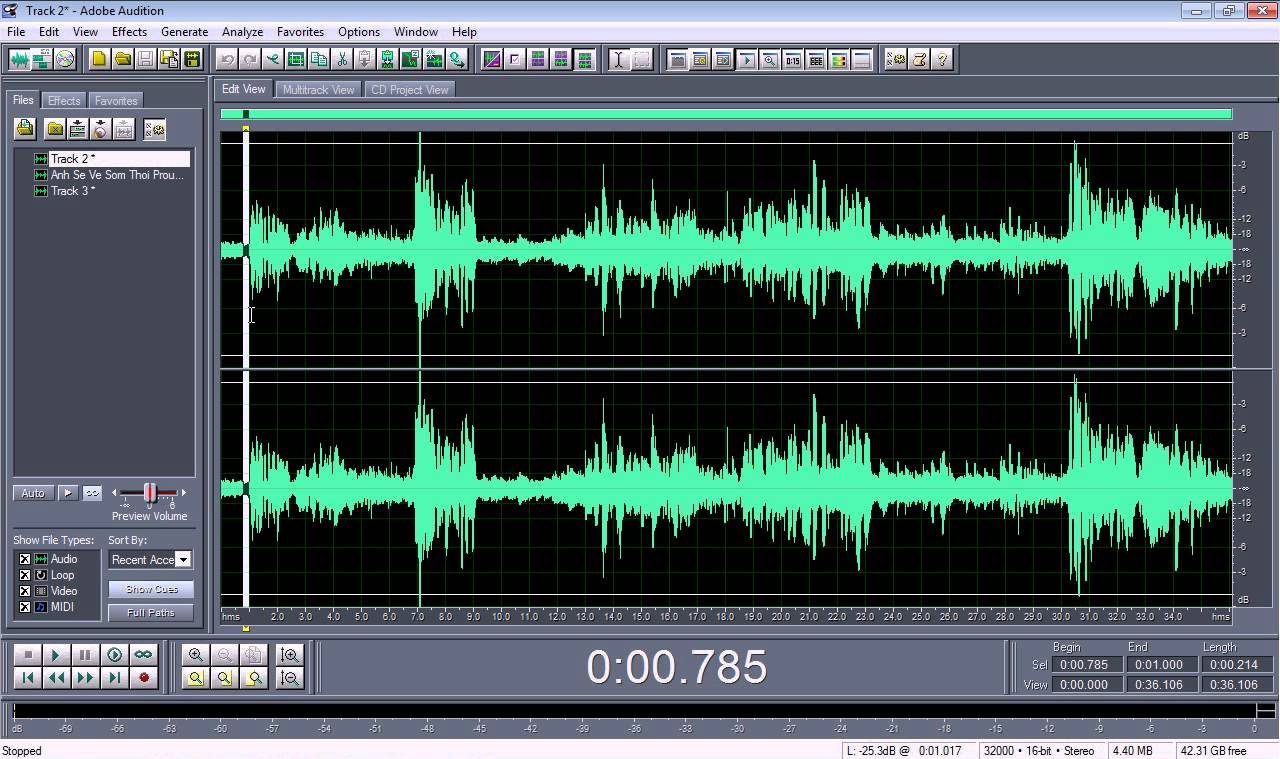Click the Help question mark icon
Screen dimensions: 1280x759
(943, 59)
